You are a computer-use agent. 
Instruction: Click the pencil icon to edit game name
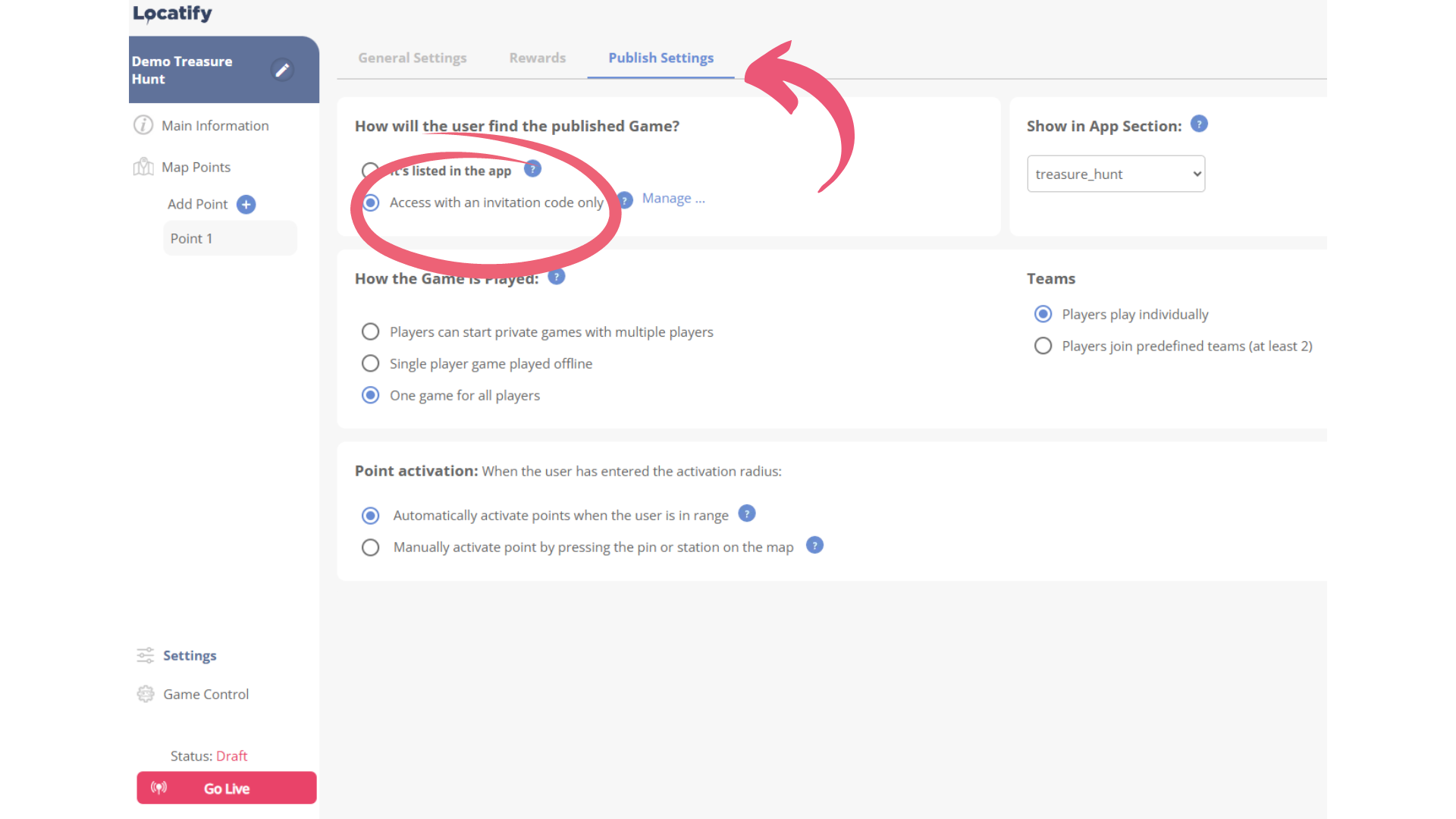coord(282,70)
